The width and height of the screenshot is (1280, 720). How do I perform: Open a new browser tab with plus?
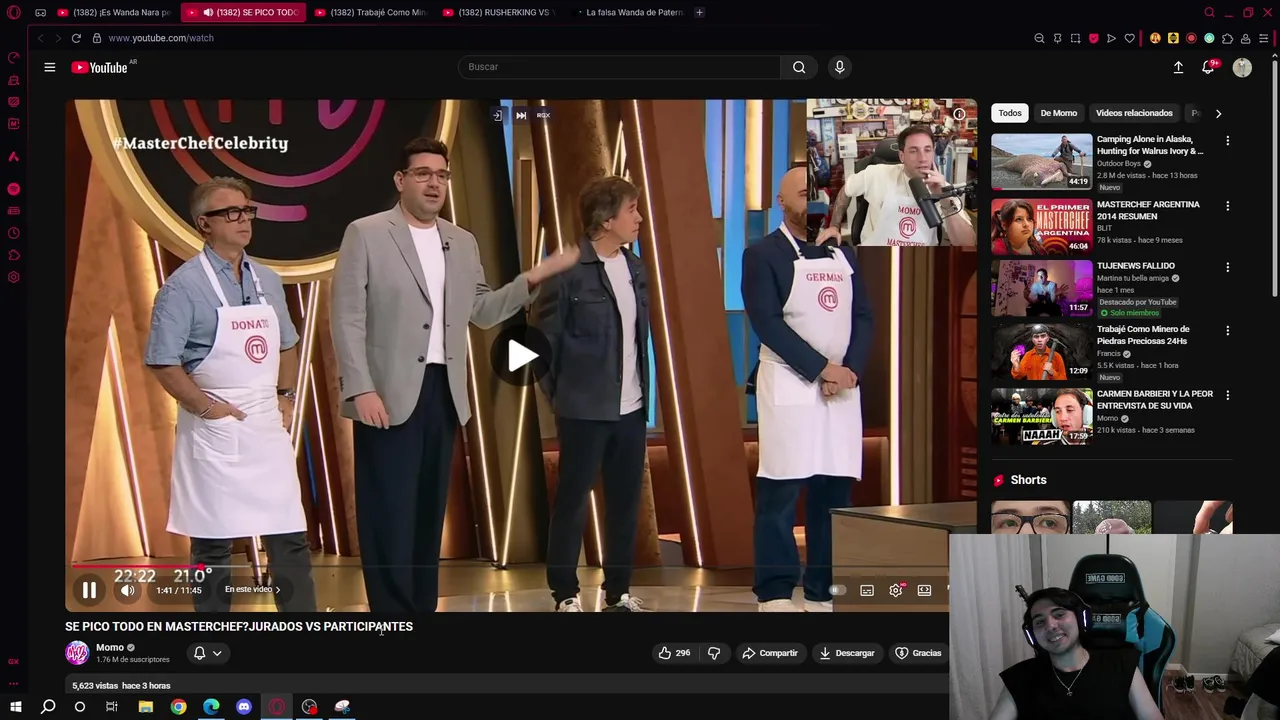pyautogui.click(x=699, y=12)
